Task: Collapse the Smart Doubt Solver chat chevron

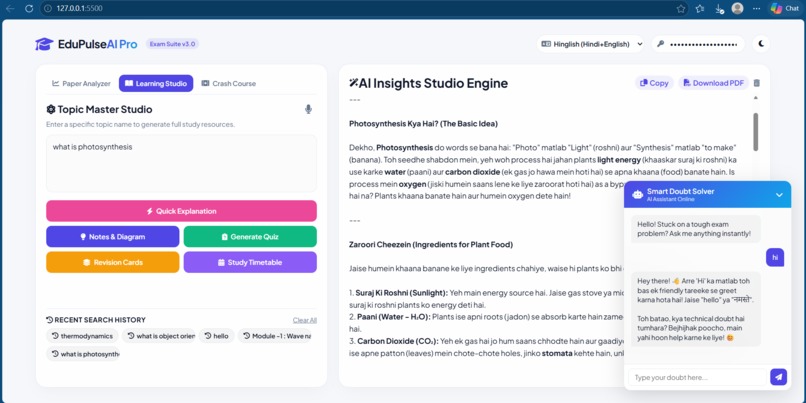Action: pyautogui.click(x=779, y=195)
